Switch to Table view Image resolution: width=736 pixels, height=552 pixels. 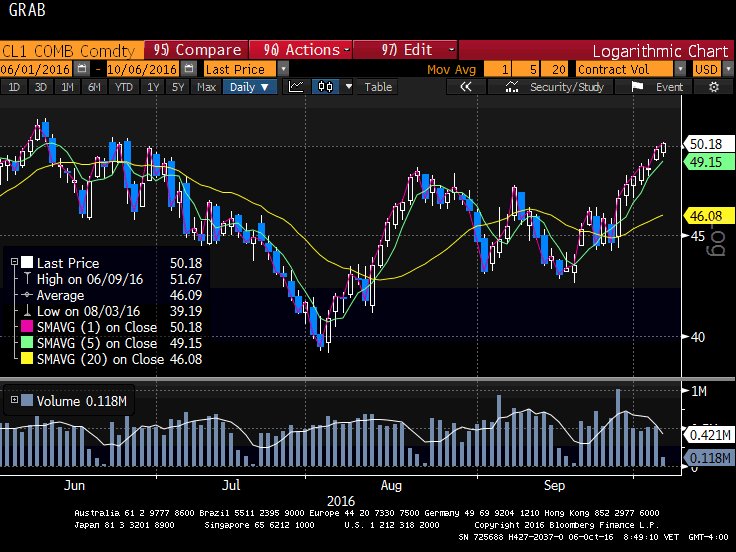pos(378,87)
